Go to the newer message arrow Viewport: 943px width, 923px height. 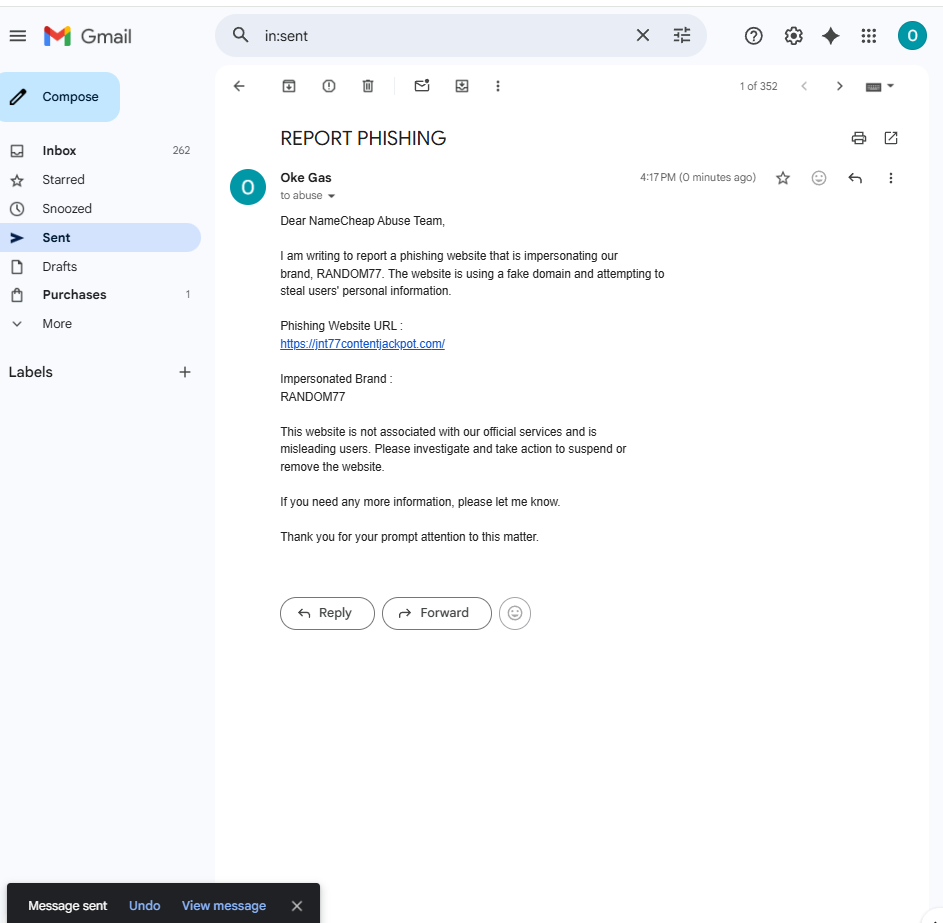click(804, 86)
